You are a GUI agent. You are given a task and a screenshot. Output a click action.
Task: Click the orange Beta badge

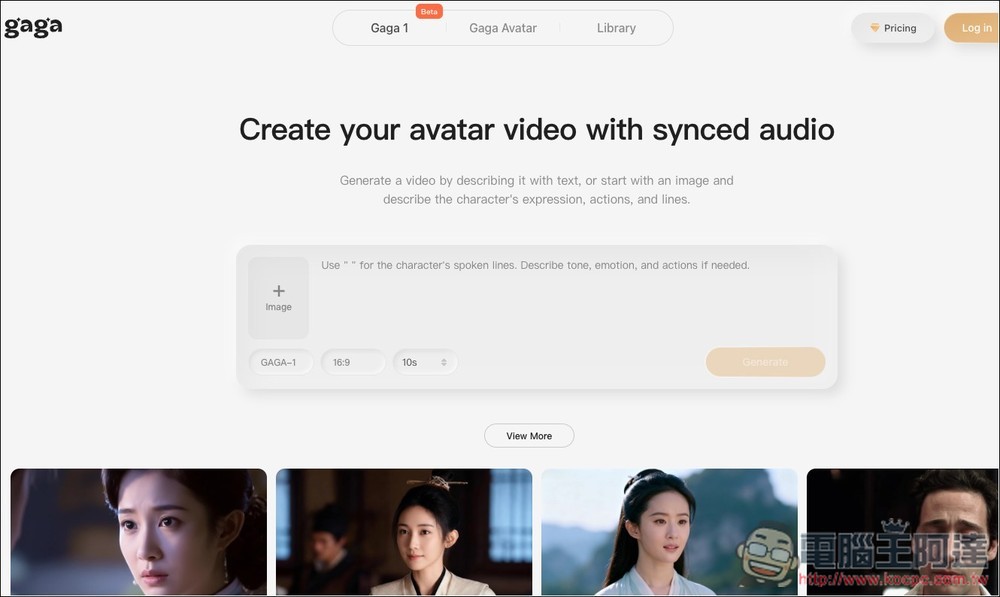point(429,12)
